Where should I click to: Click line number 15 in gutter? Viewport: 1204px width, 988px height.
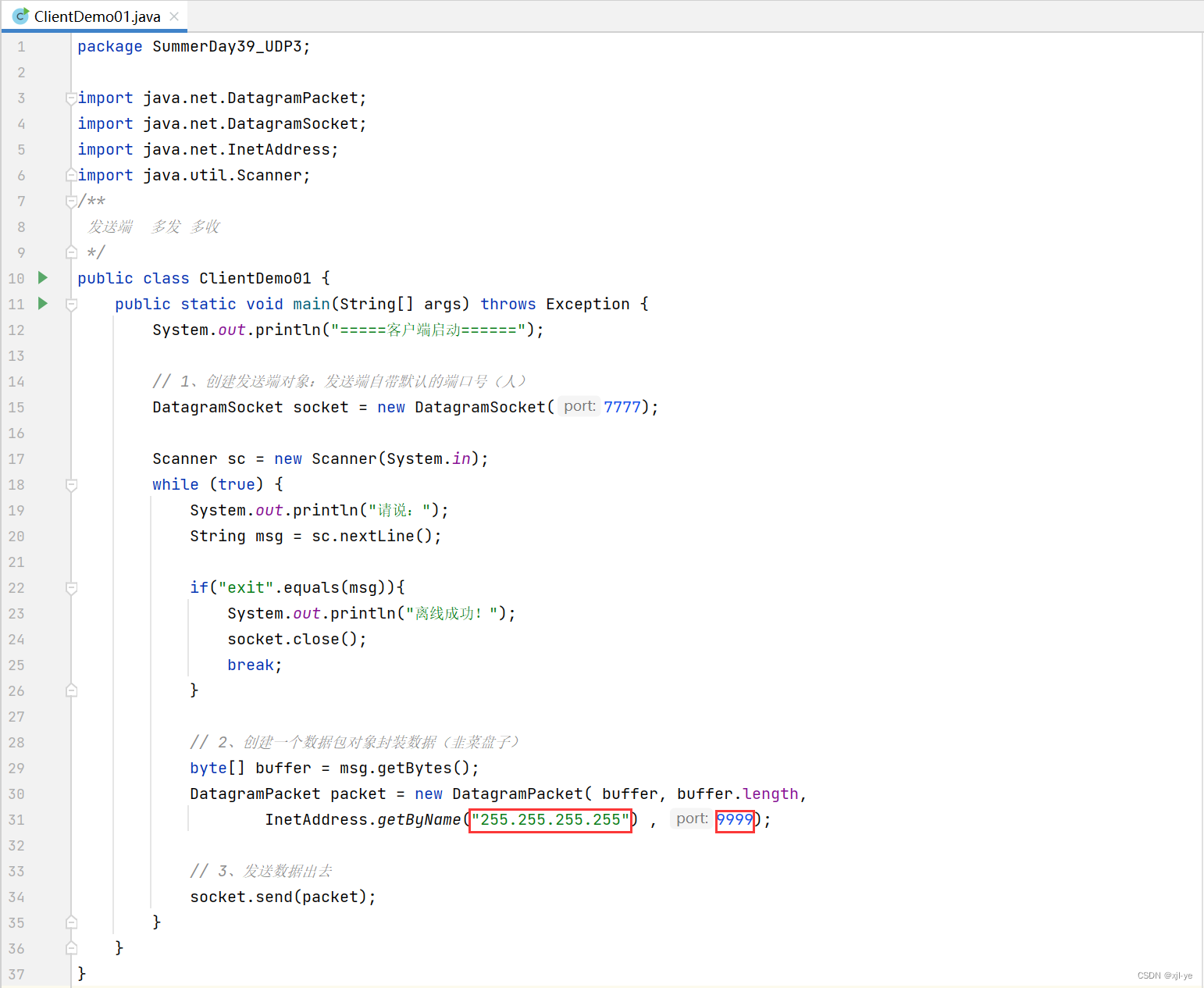pos(16,408)
